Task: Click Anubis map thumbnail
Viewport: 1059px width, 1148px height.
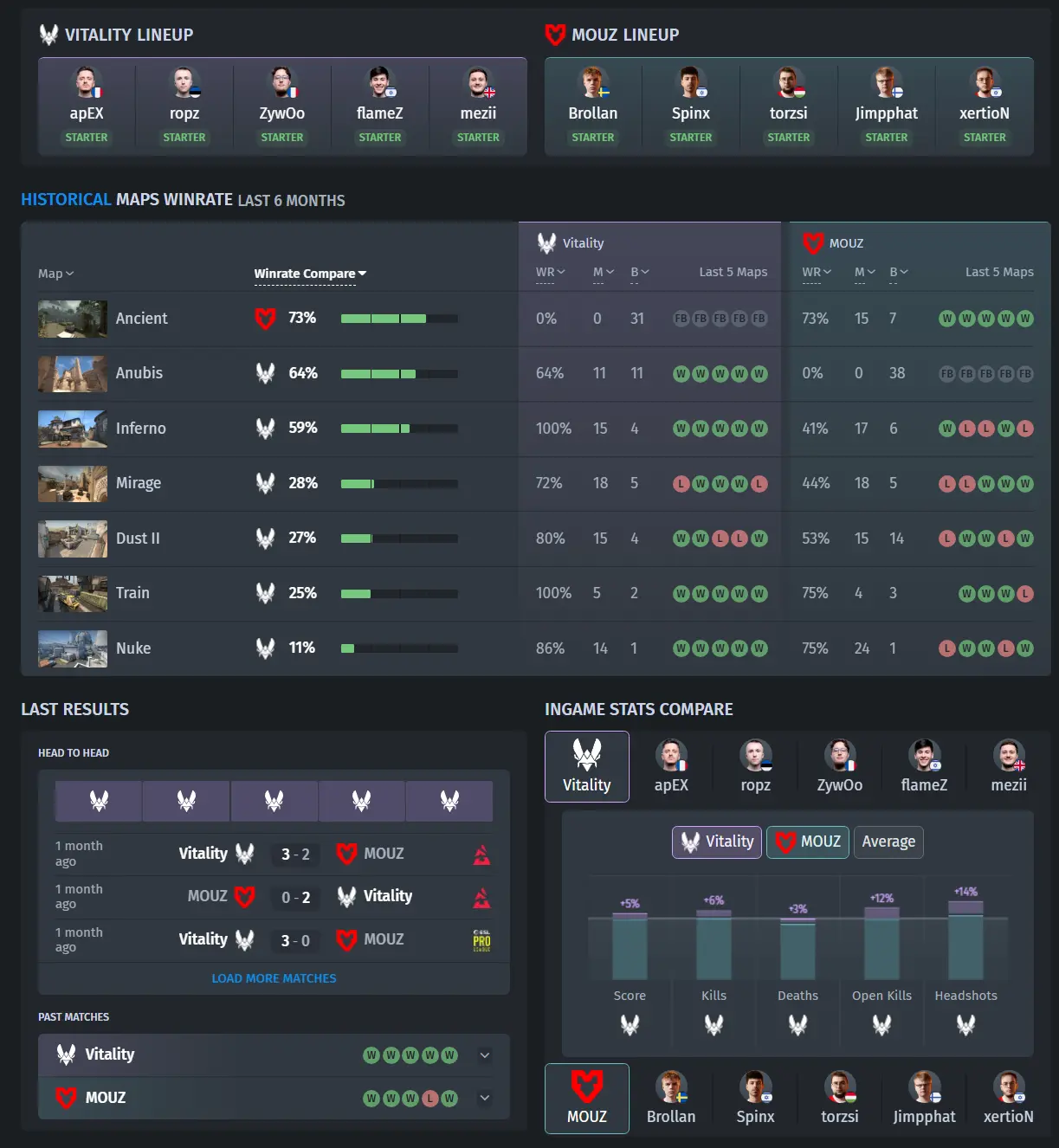Action: [x=73, y=373]
